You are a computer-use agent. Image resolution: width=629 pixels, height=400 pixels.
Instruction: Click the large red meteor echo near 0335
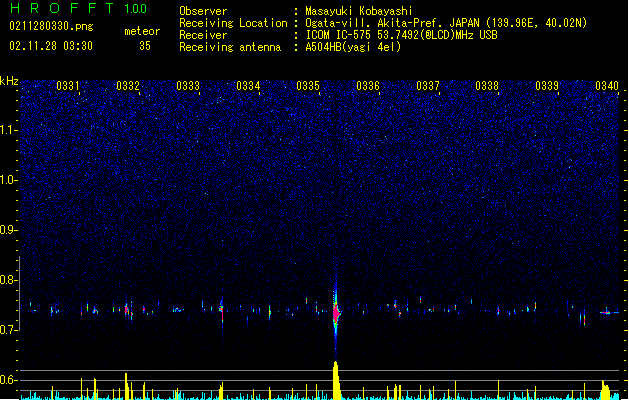click(x=336, y=313)
